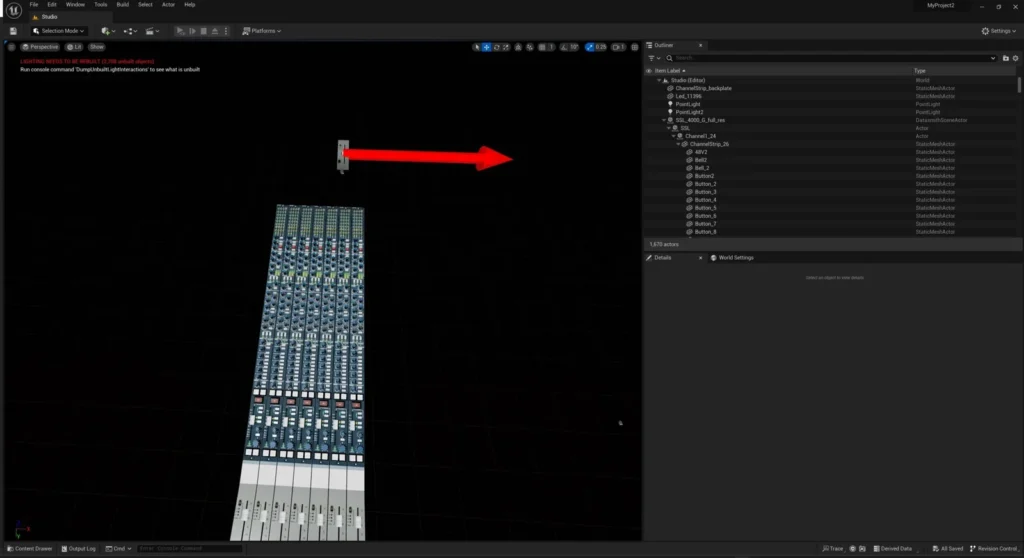The height and width of the screenshot is (558, 1024).
Task: Open the Build menu
Action: [122, 4]
